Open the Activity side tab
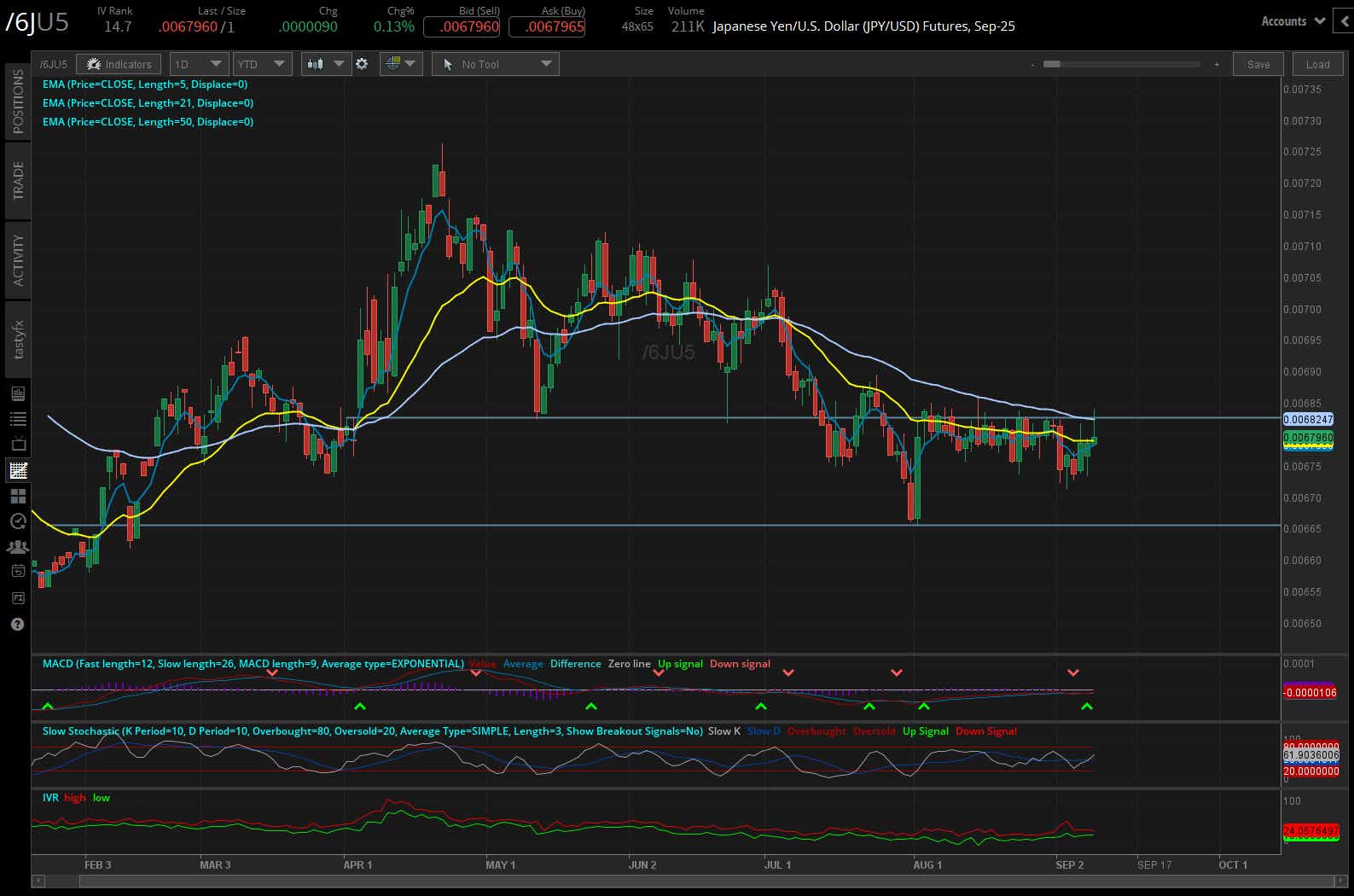Viewport: 1354px width, 896px height. tap(18, 259)
